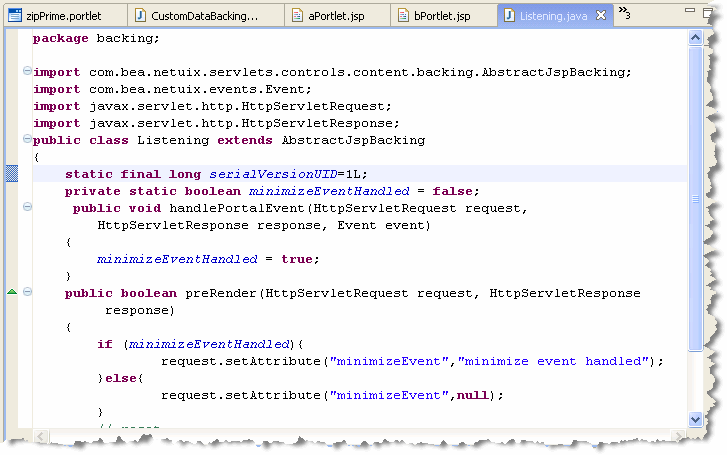The width and height of the screenshot is (727, 455).
Task: Switch to the zipPrime.portlet tab
Action: (64, 16)
